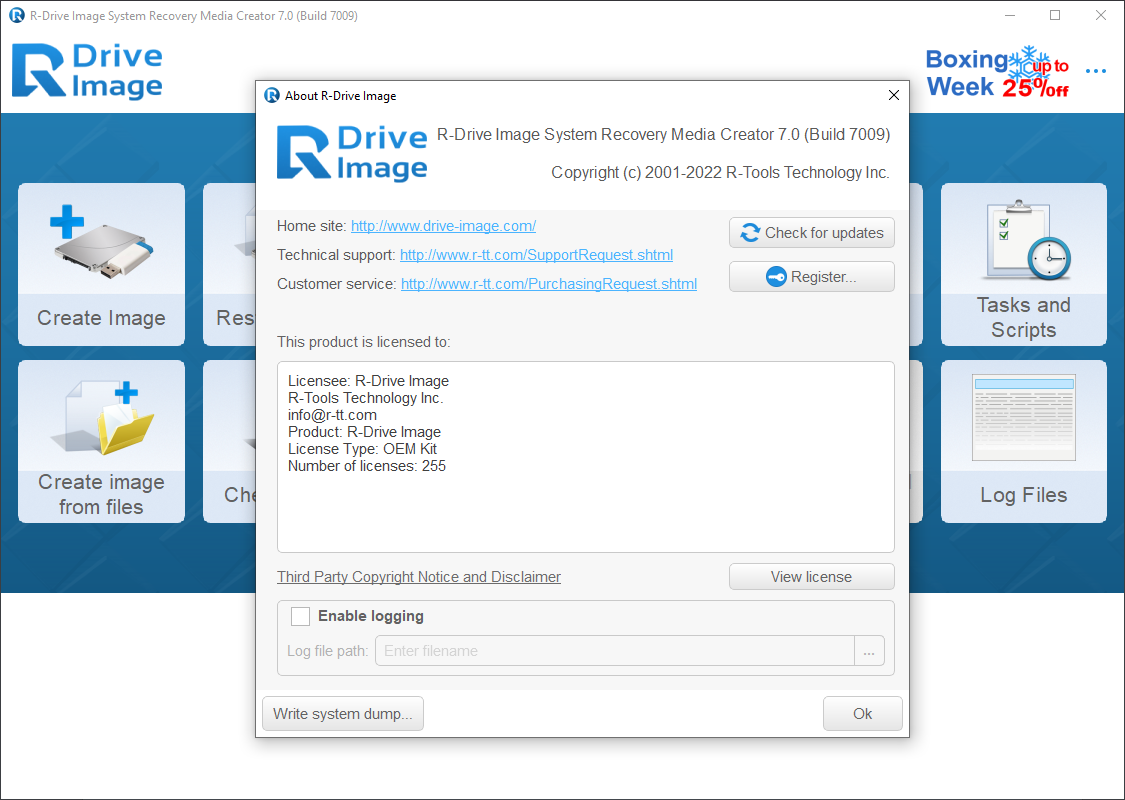This screenshot has height=800, width=1125.
Task: Click the app icon in About dialog title bar
Action: click(x=271, y=95)
